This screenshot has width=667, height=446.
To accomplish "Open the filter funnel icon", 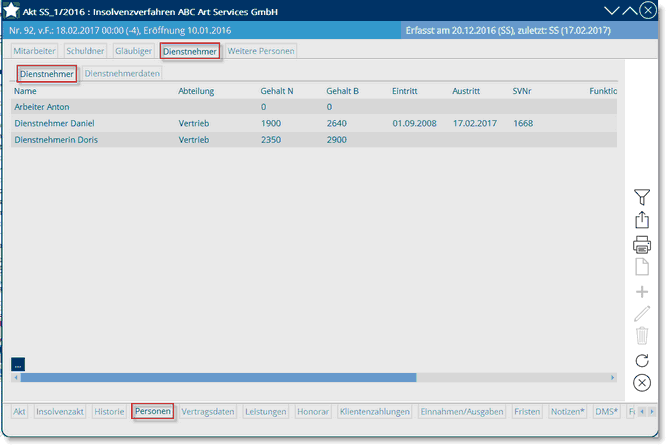I will click(642, 197).
